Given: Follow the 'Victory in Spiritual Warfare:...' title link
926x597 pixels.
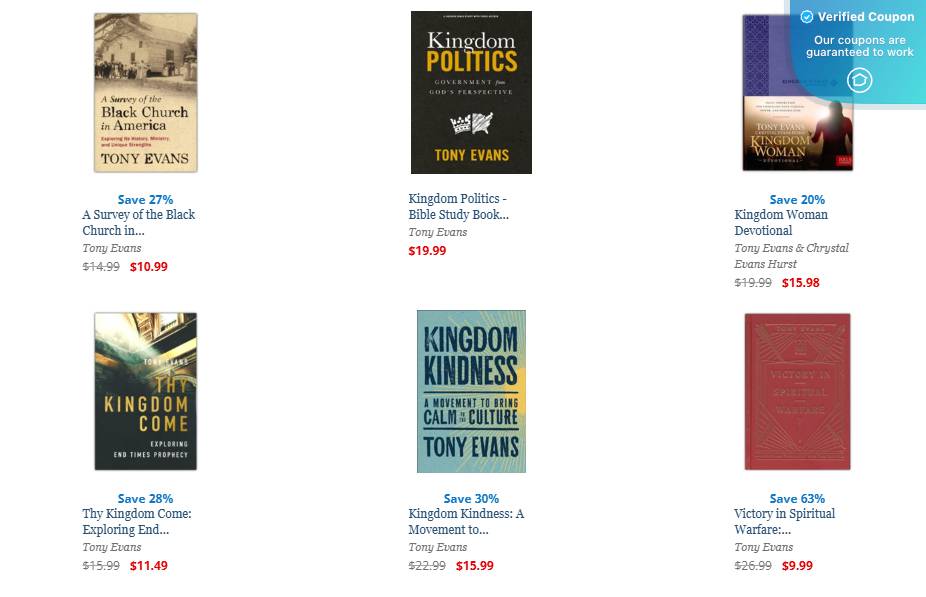Looking at the screenshot, I should [x=784, y=521].
